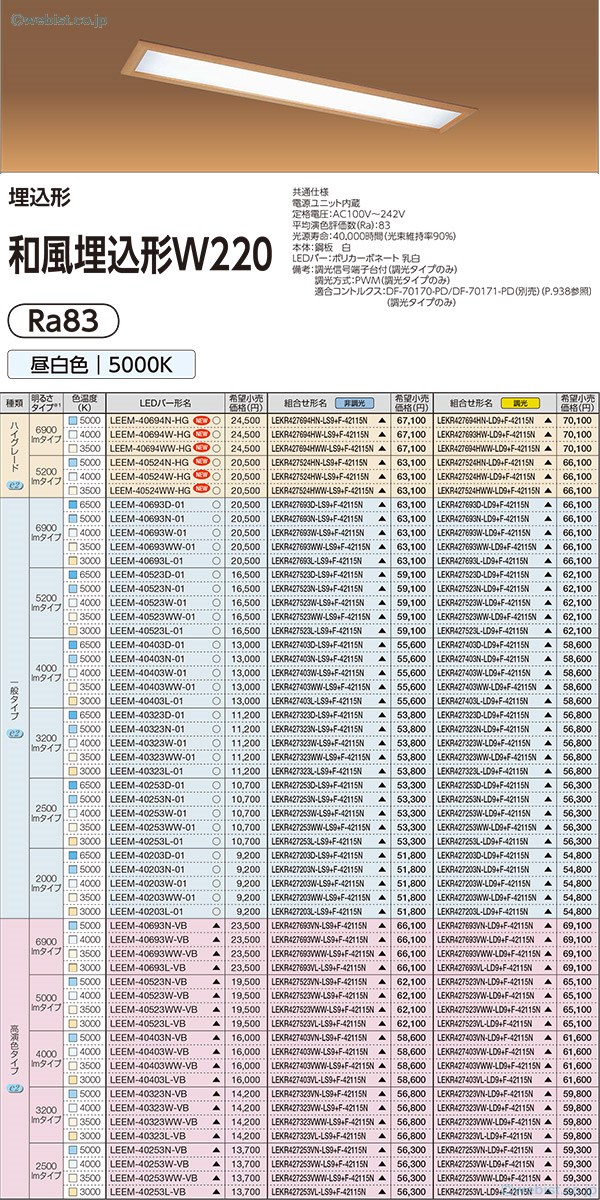
Task: Click the blue 非調光 badge in header
Action: (x=357, y=403)
